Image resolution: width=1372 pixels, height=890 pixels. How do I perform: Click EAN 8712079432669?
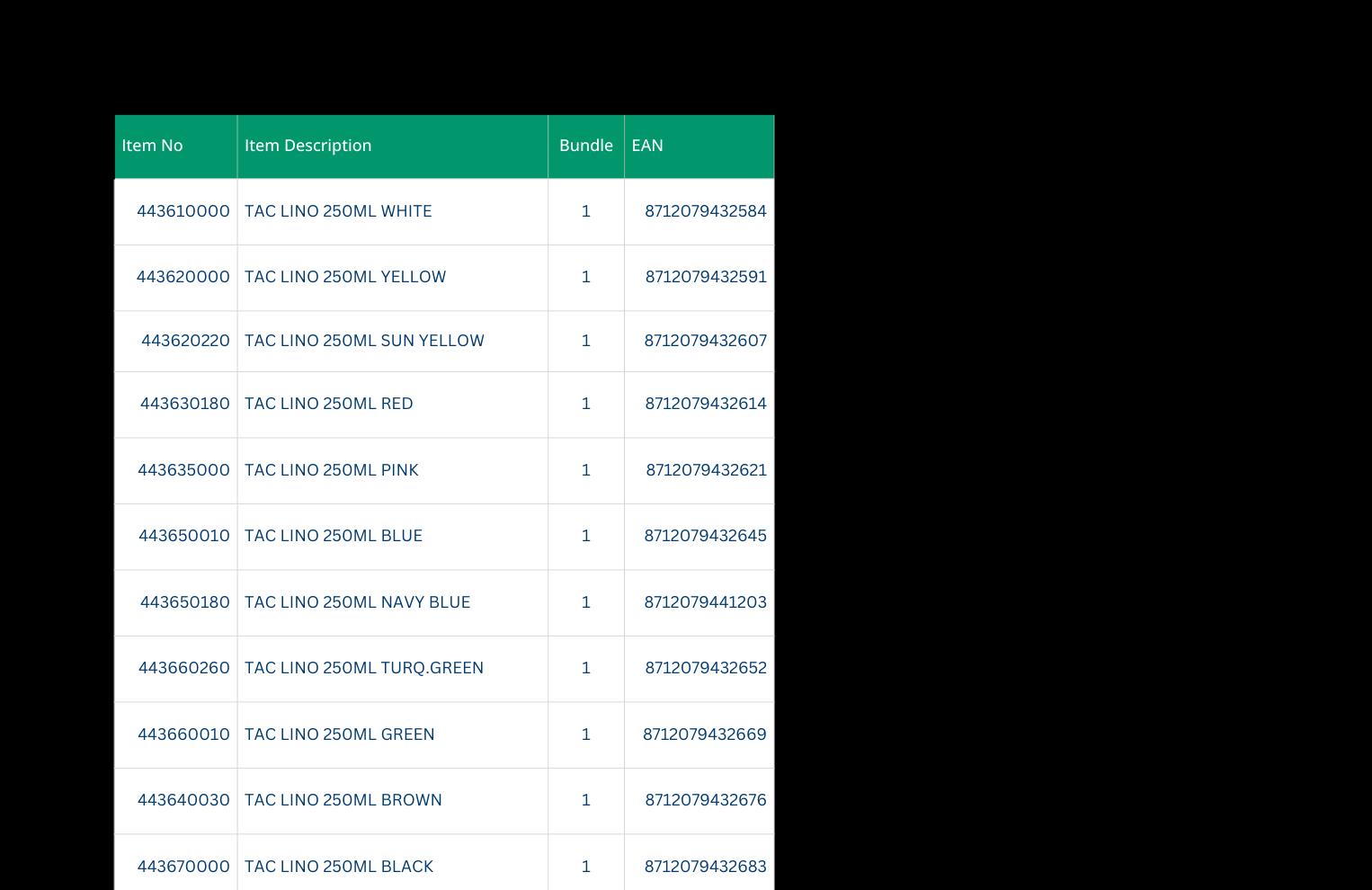(x=705, y=734)
